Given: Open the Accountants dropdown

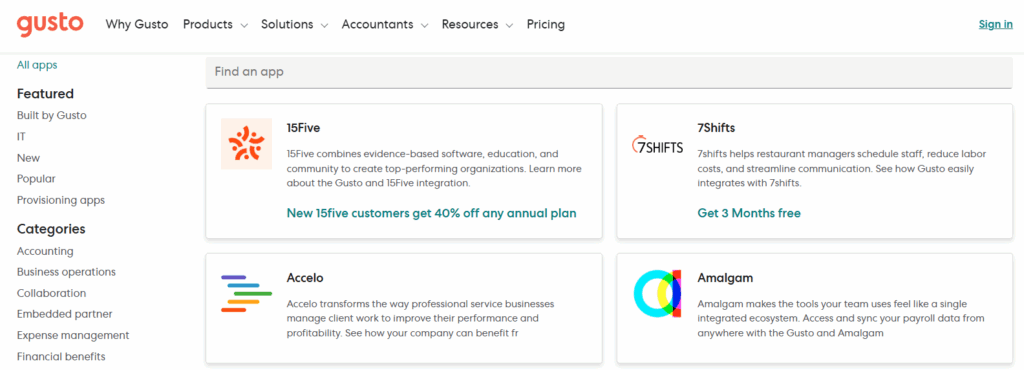Looking at the screenshot, I should [385, 25].
